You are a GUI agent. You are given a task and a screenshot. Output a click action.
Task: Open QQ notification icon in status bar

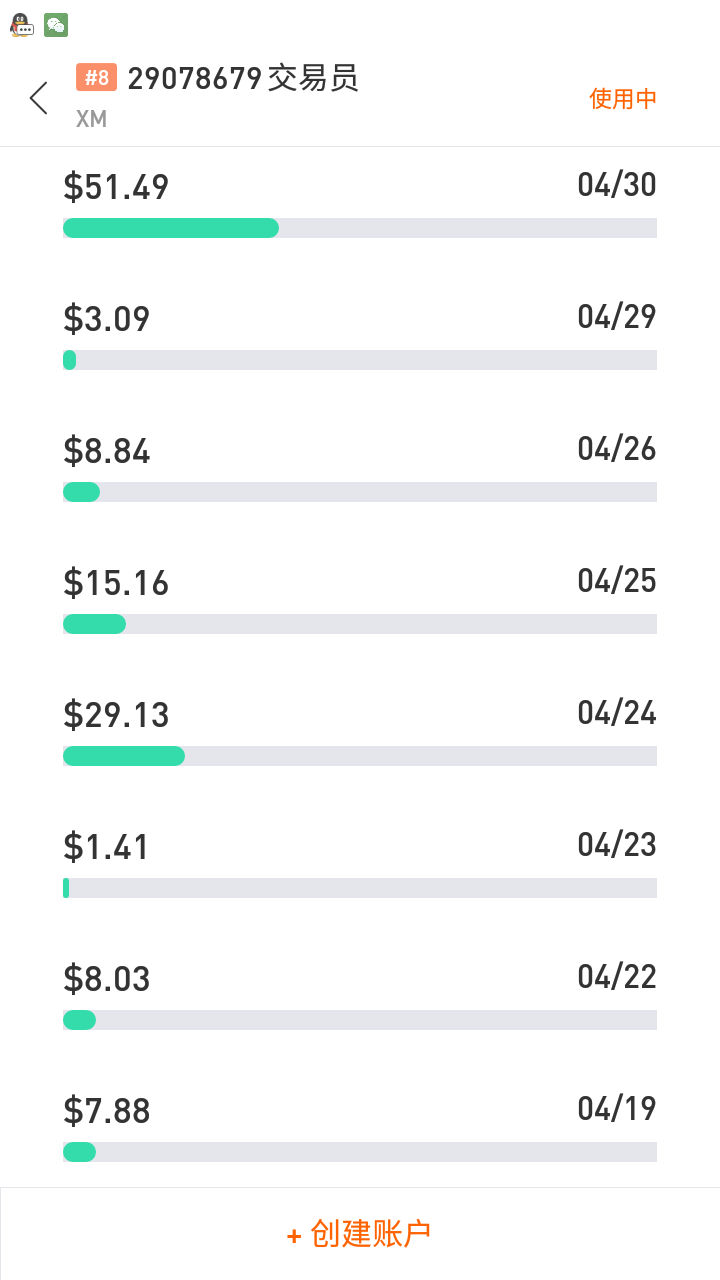click(x=21, y=25)
